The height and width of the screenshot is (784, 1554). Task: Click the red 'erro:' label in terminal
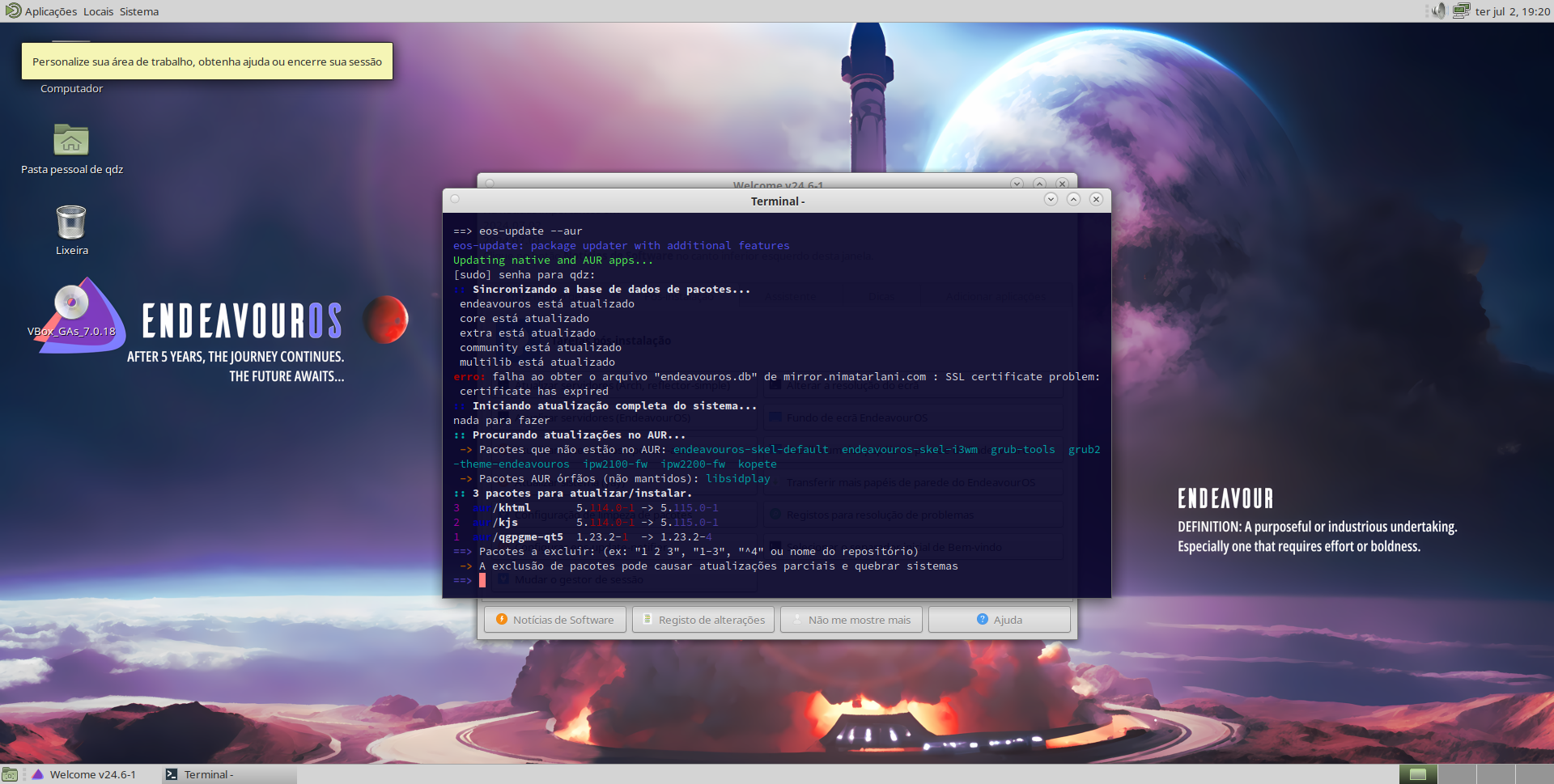tap(469, 377)
